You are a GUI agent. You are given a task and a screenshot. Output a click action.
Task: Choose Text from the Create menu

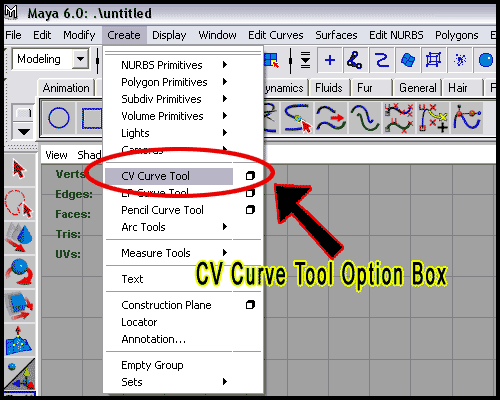coord(132,279)
